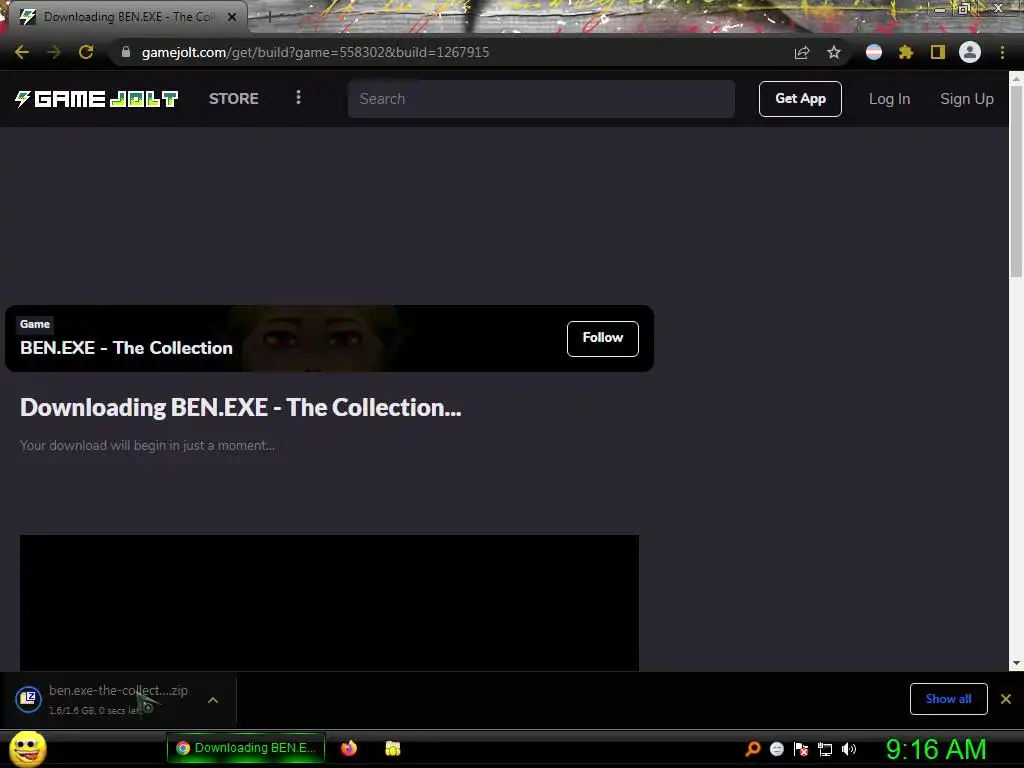1024x768 pixels.
Task: Click the black media area below the text
Action: tap(329, 602)
